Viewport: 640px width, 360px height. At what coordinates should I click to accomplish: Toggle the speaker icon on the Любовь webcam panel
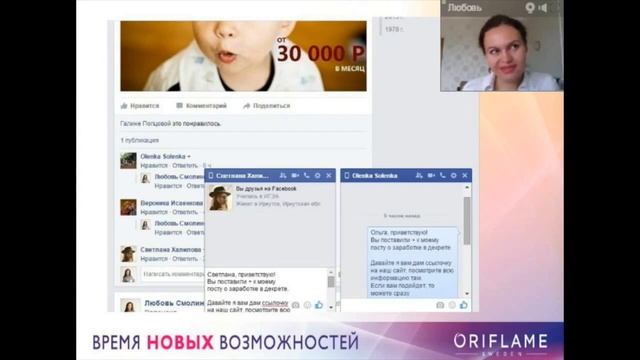coord(543,8)
